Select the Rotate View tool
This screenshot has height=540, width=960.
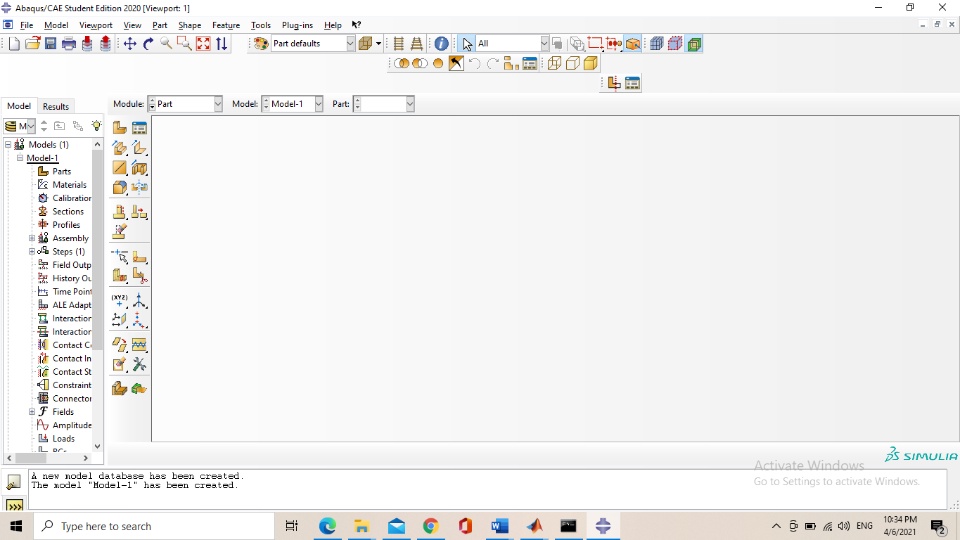[x=148, y=43]
